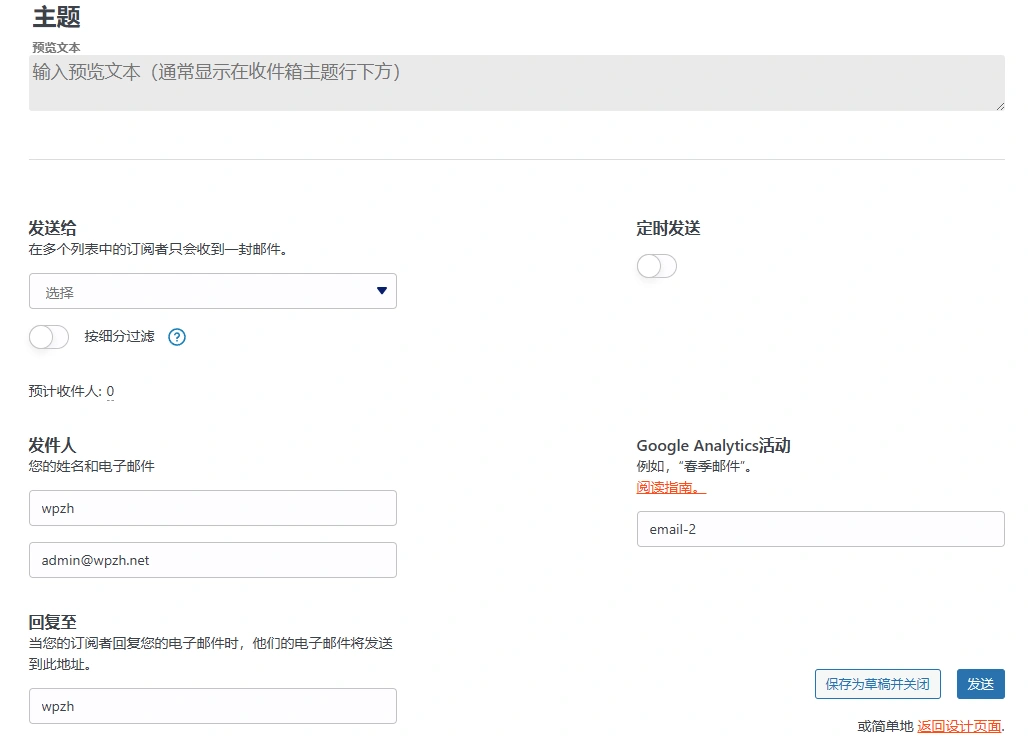Enable the 定时发送 scheduling toggle
Screen dimensions: 1028x737
pos(656,265)
